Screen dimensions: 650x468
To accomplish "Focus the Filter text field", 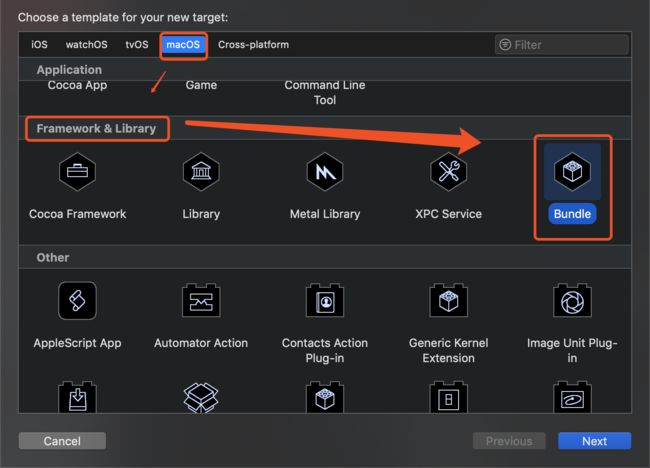I will coord(562,44).
